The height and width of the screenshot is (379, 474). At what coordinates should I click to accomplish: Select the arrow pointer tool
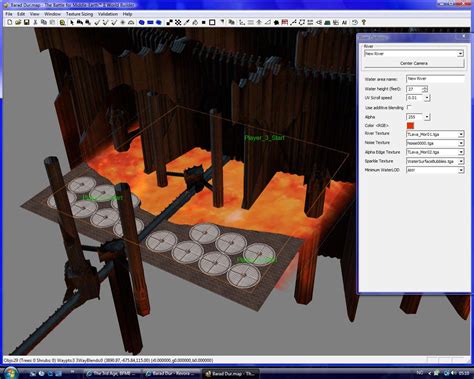(x=71, y=22)
